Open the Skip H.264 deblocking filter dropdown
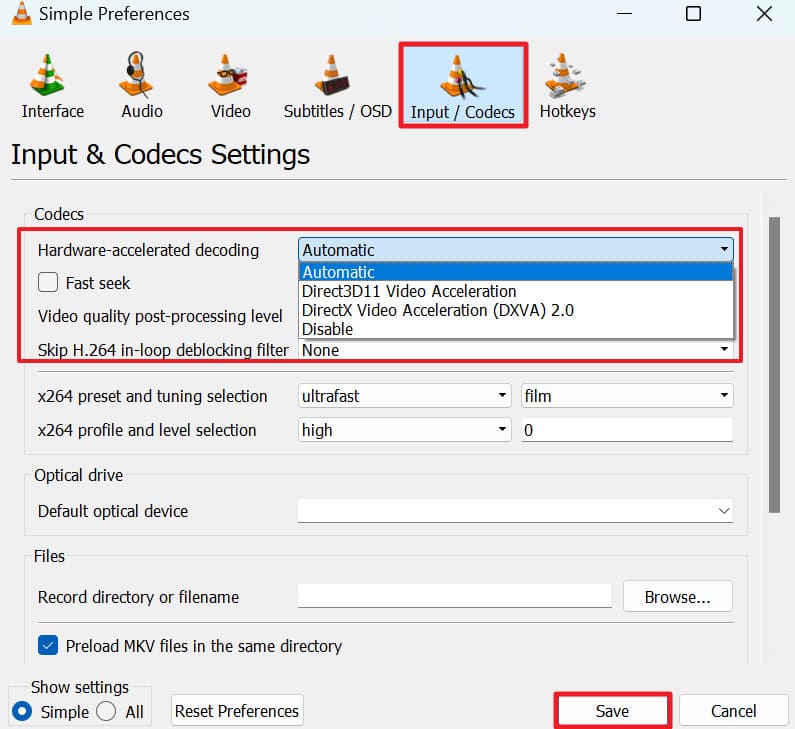 coord(516,350)
